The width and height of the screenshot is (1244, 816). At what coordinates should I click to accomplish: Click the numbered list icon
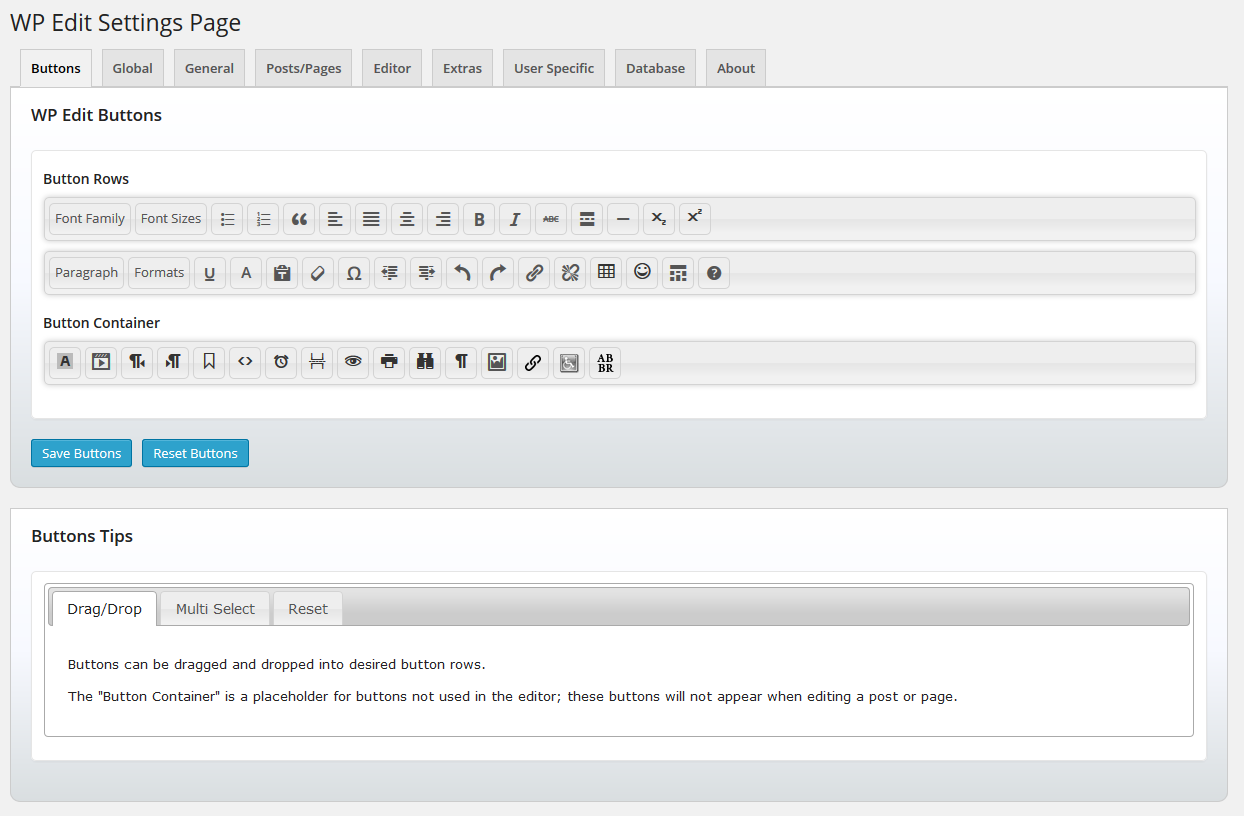coord(263,219)
